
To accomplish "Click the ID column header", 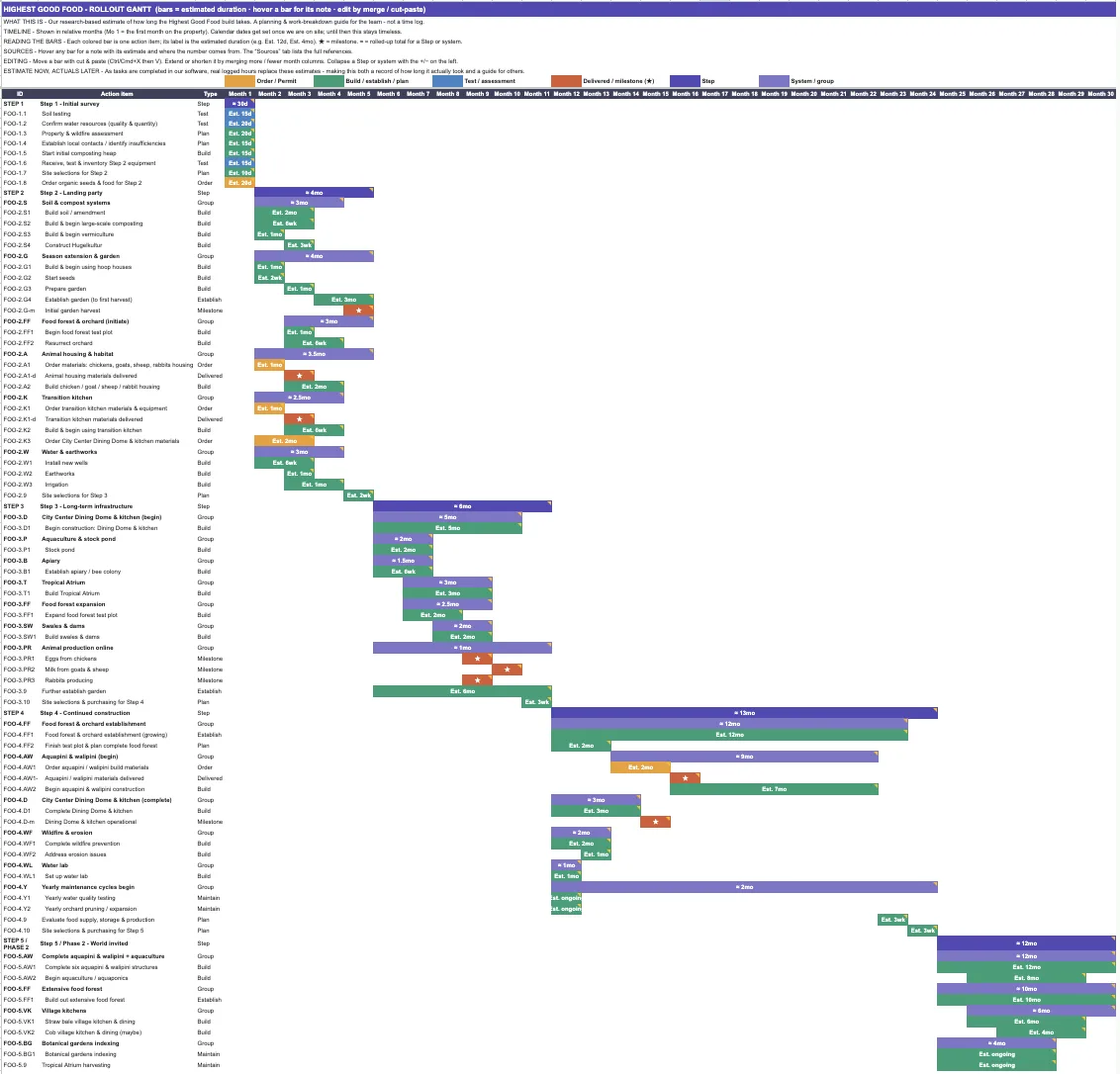I will (x=20, y=94).
